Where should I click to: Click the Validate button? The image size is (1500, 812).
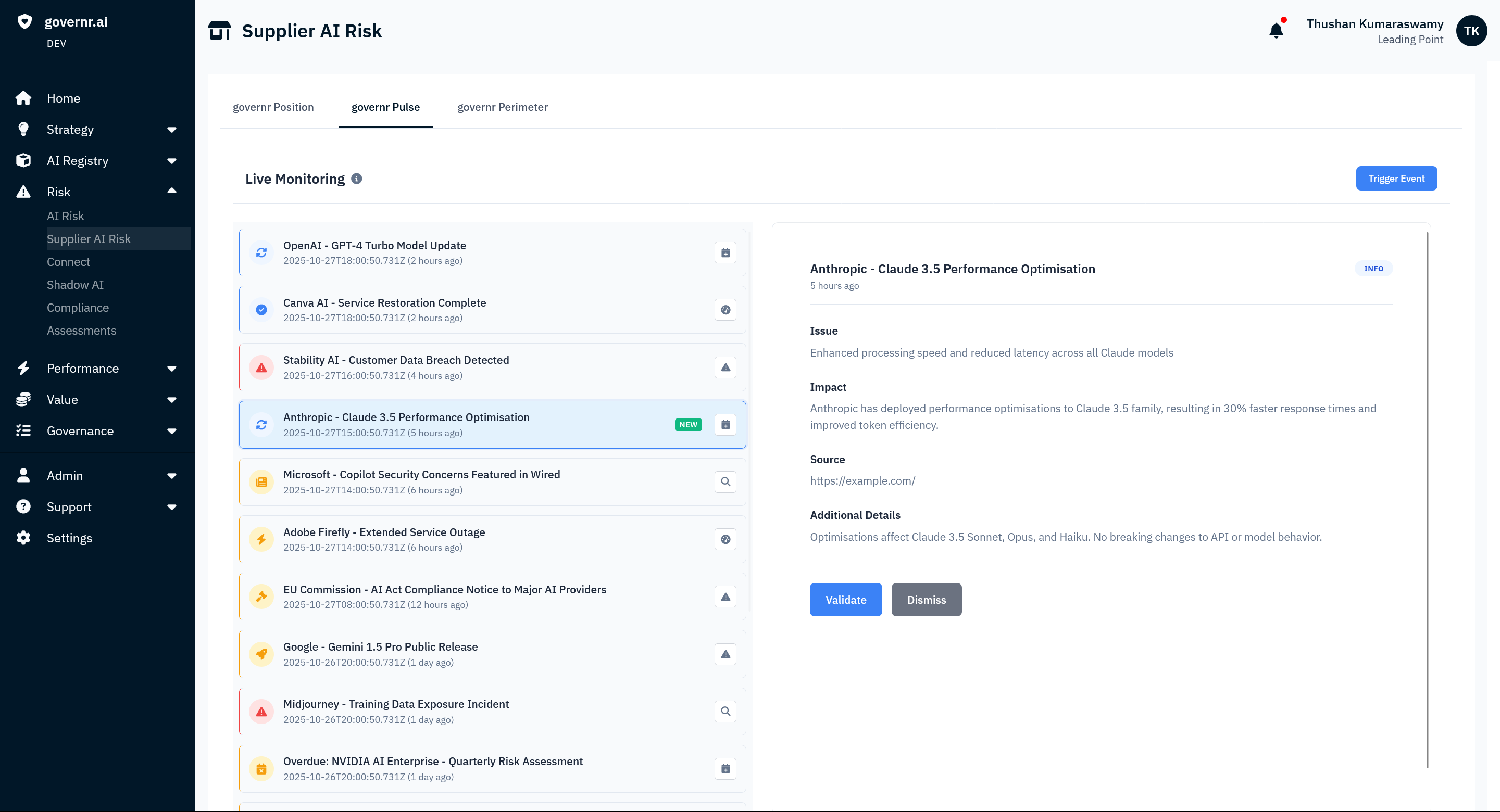point(845,600)
